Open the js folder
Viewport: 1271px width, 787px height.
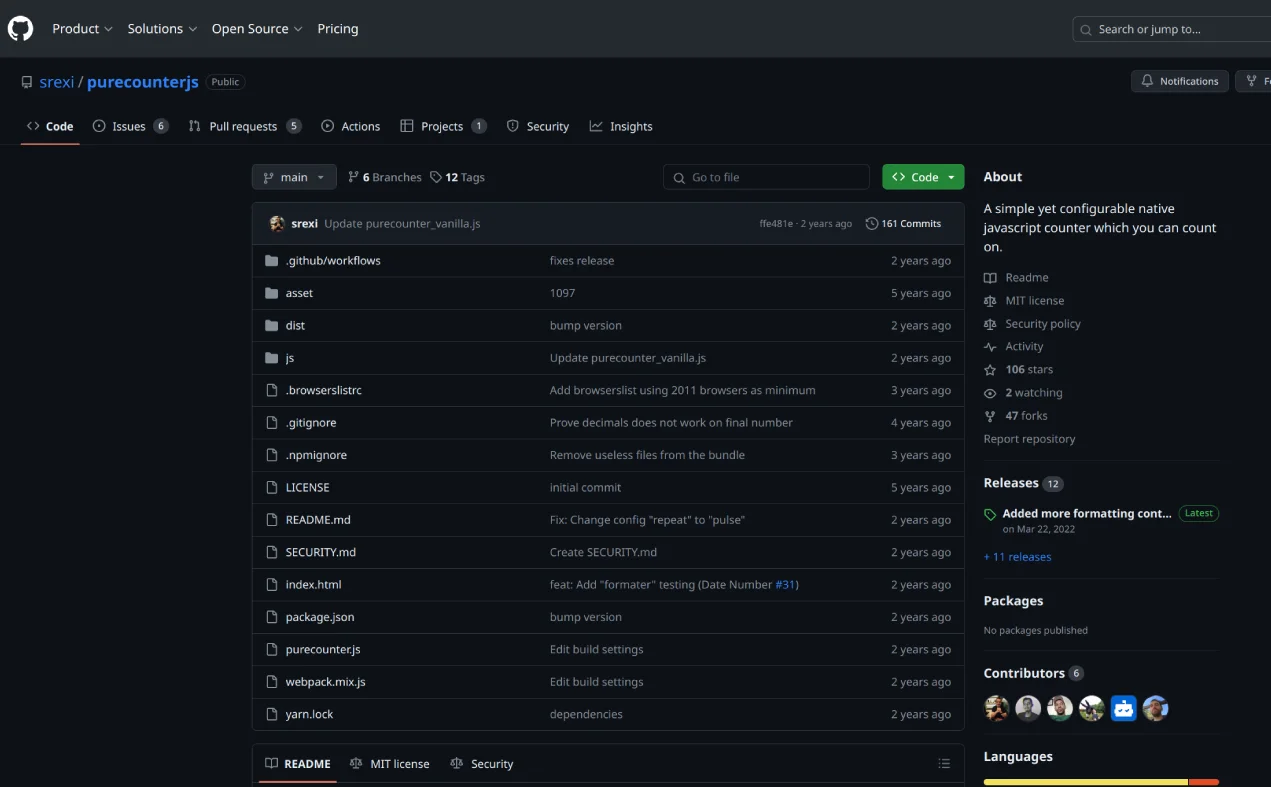coord(290,358)
